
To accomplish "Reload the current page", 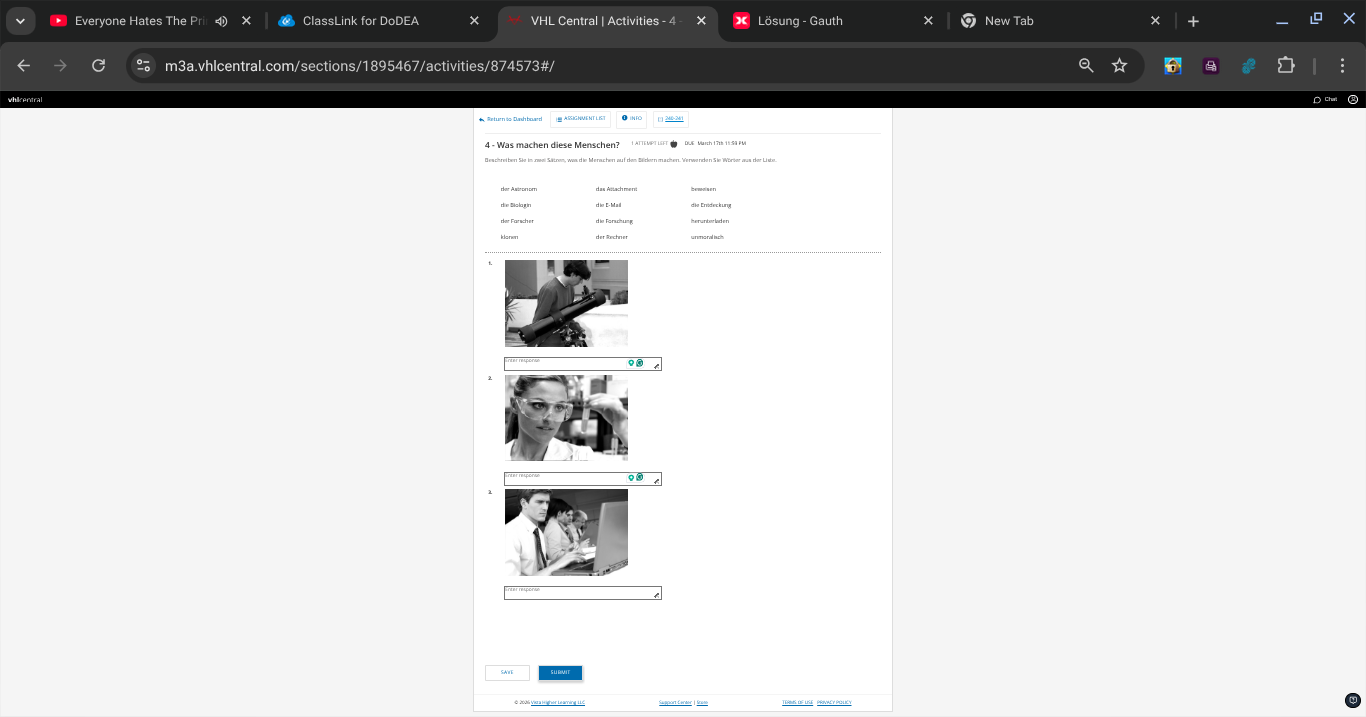I will pos(98,65).
